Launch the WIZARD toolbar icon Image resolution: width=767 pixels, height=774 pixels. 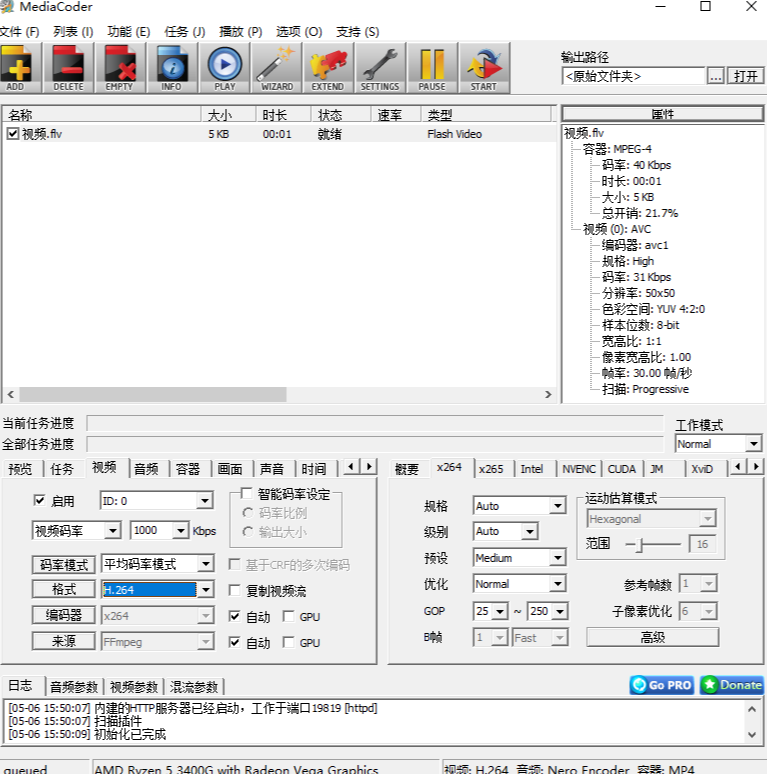click(x=276, y=68)
